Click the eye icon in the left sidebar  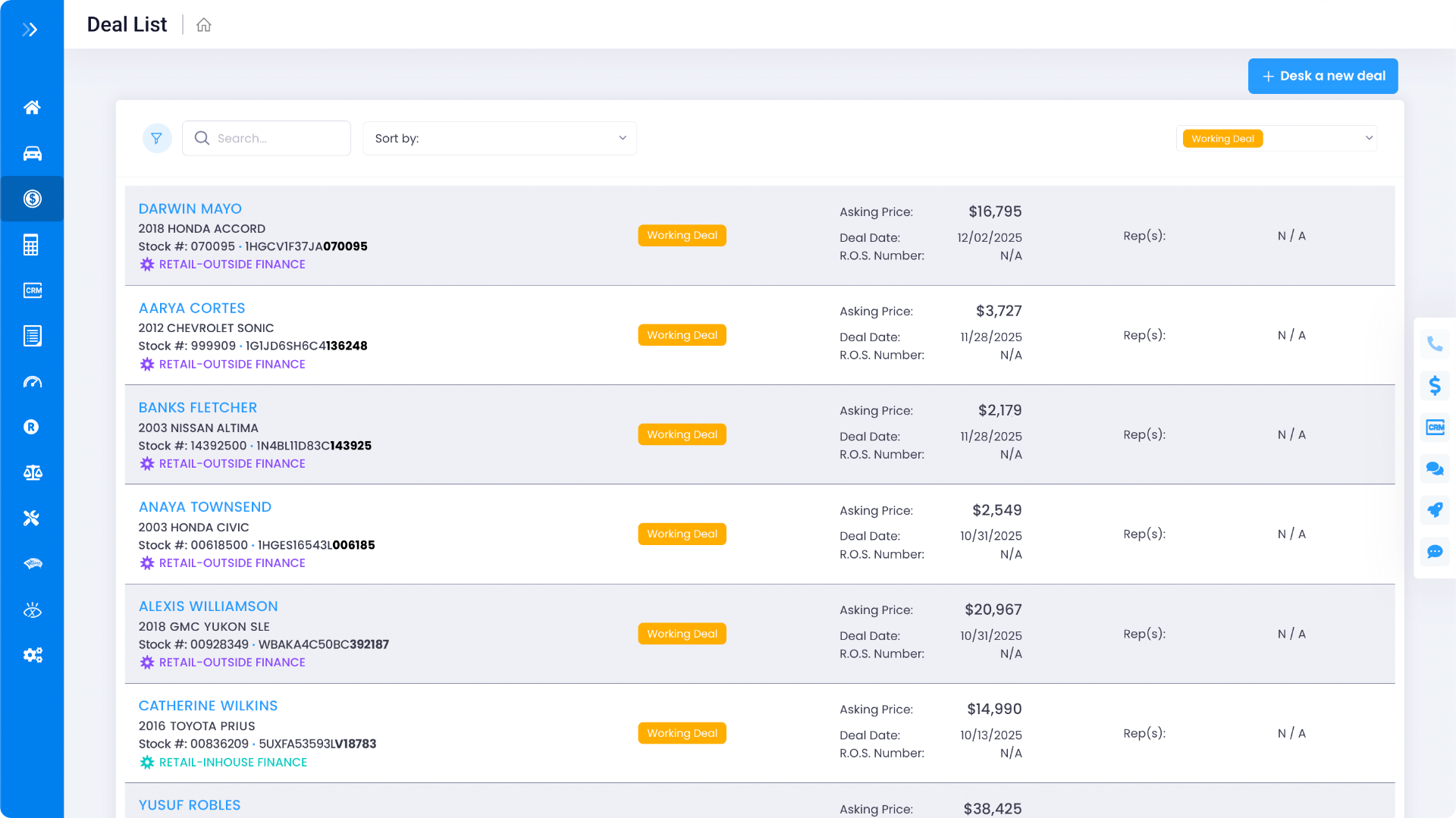pos(32,609)
